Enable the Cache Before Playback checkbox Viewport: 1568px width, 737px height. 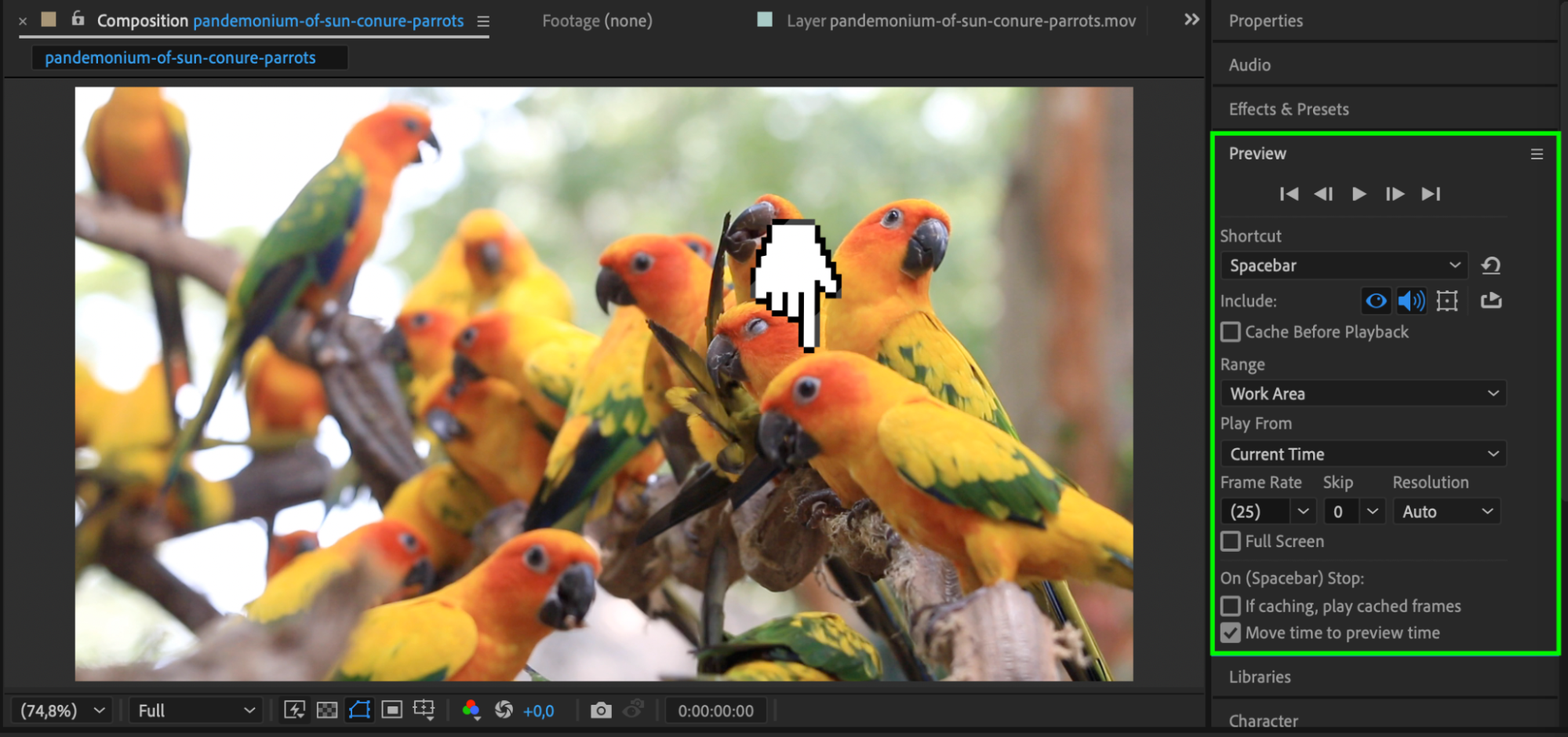click(1231, 332)
